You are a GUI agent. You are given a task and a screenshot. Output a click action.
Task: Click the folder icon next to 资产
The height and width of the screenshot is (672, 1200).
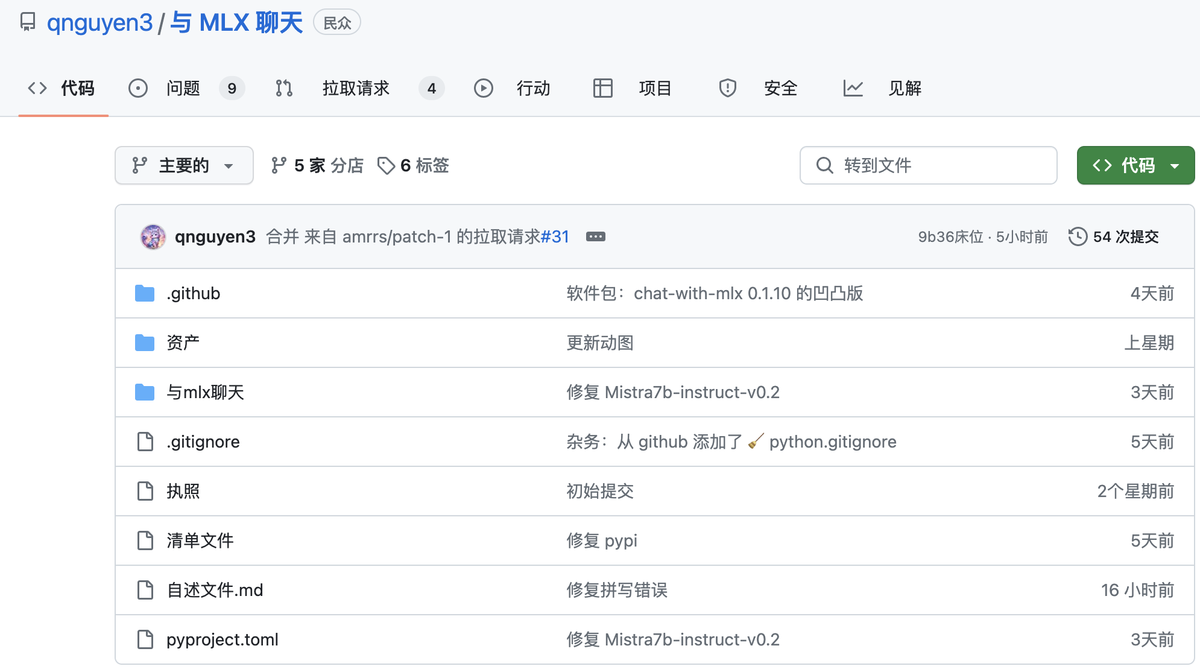[145, 343]
